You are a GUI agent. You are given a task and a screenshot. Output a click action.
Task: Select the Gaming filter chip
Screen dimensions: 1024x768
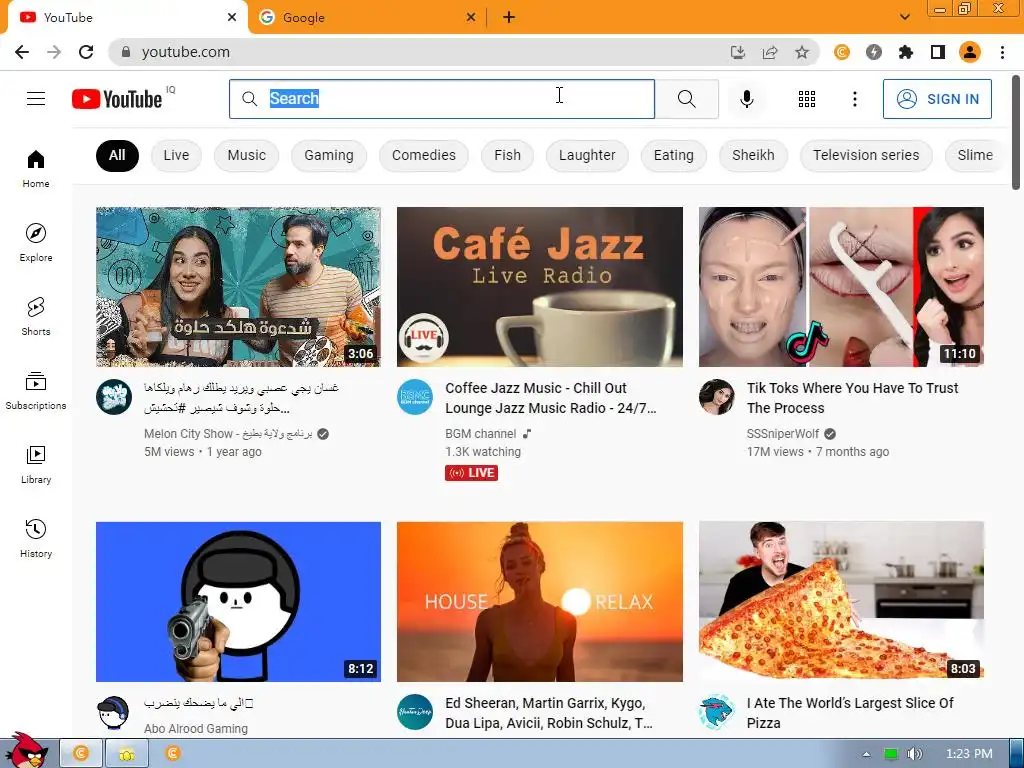pos(328,155)
